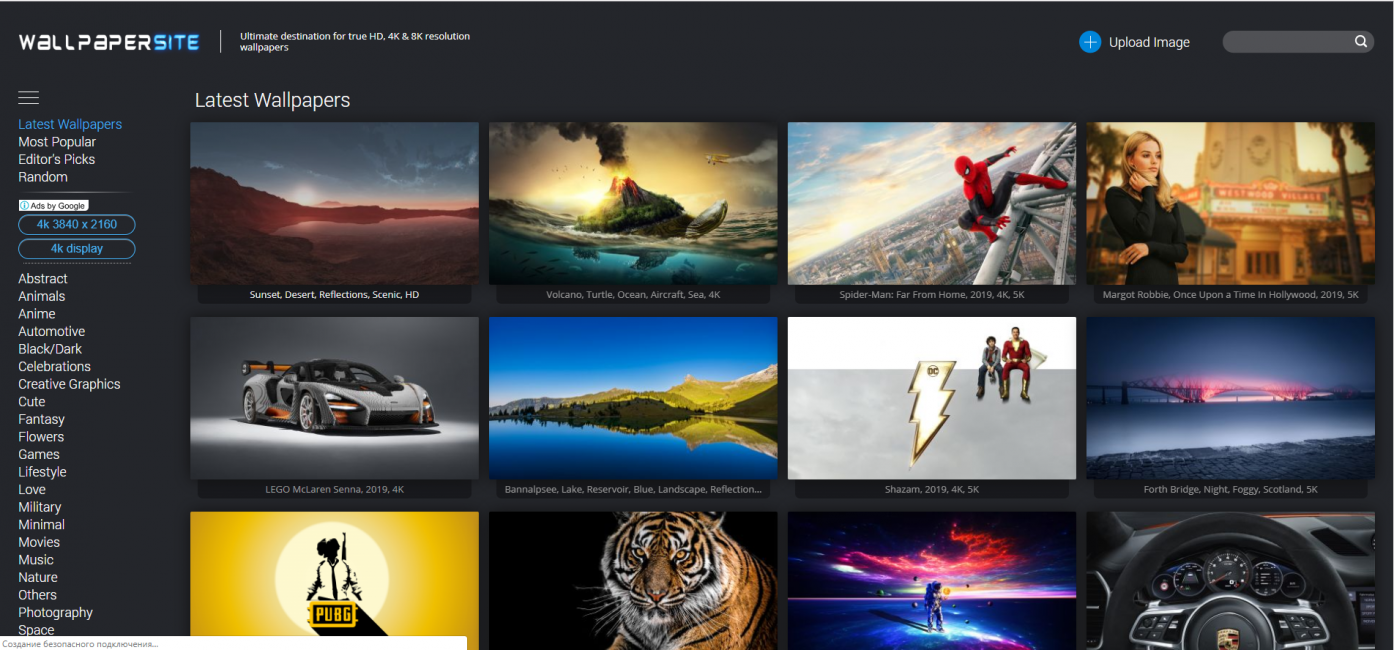Open the PUBG wallpaper thumbnail
The width and height of the screenshot is (1394, 650).
tap(334, 580)
